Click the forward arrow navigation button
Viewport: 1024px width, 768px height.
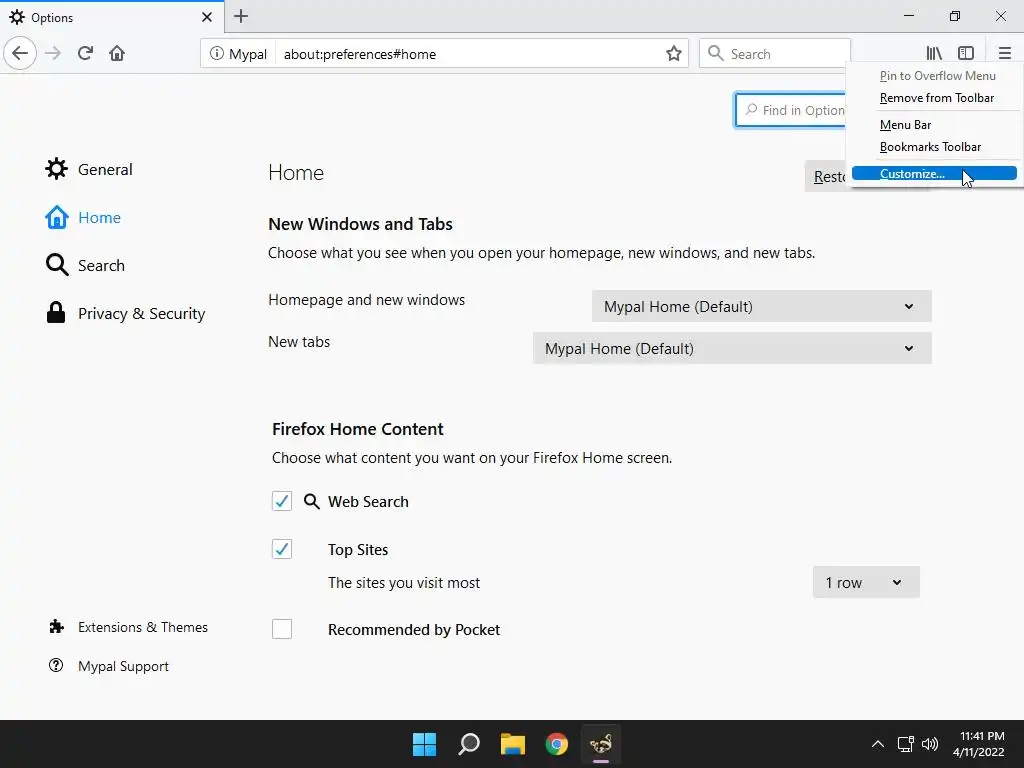tap(53, 53)
